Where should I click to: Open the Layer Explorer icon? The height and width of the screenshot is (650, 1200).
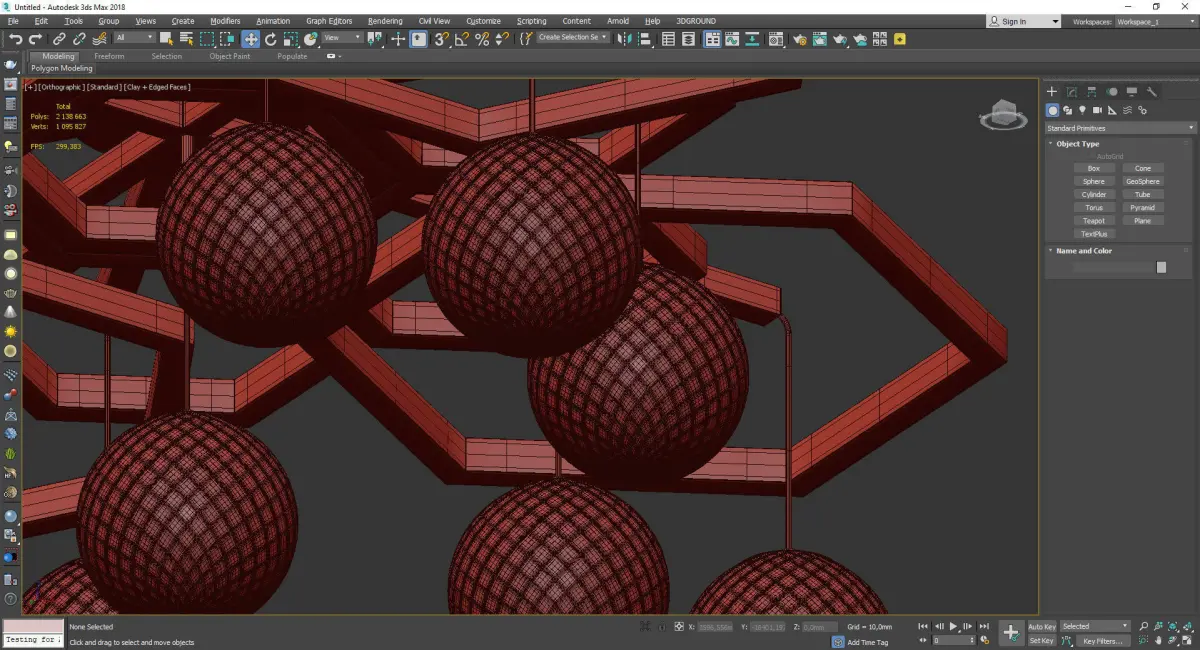point(690,39)
